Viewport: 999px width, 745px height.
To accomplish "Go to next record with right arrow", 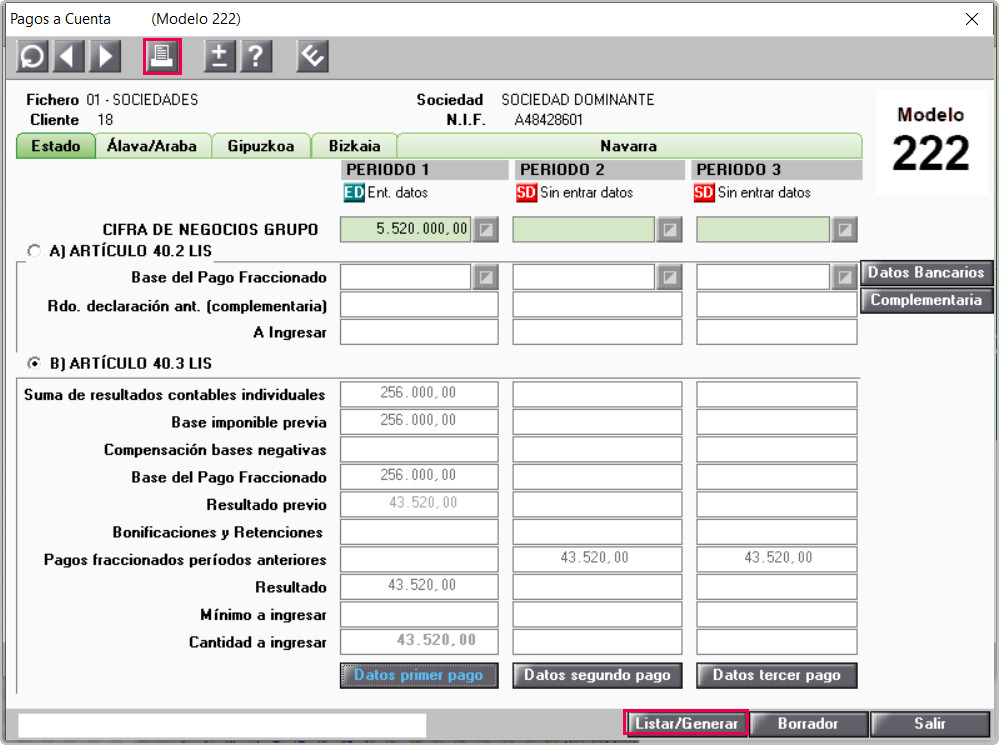I will pyautogui.click(x=105, y=56).
